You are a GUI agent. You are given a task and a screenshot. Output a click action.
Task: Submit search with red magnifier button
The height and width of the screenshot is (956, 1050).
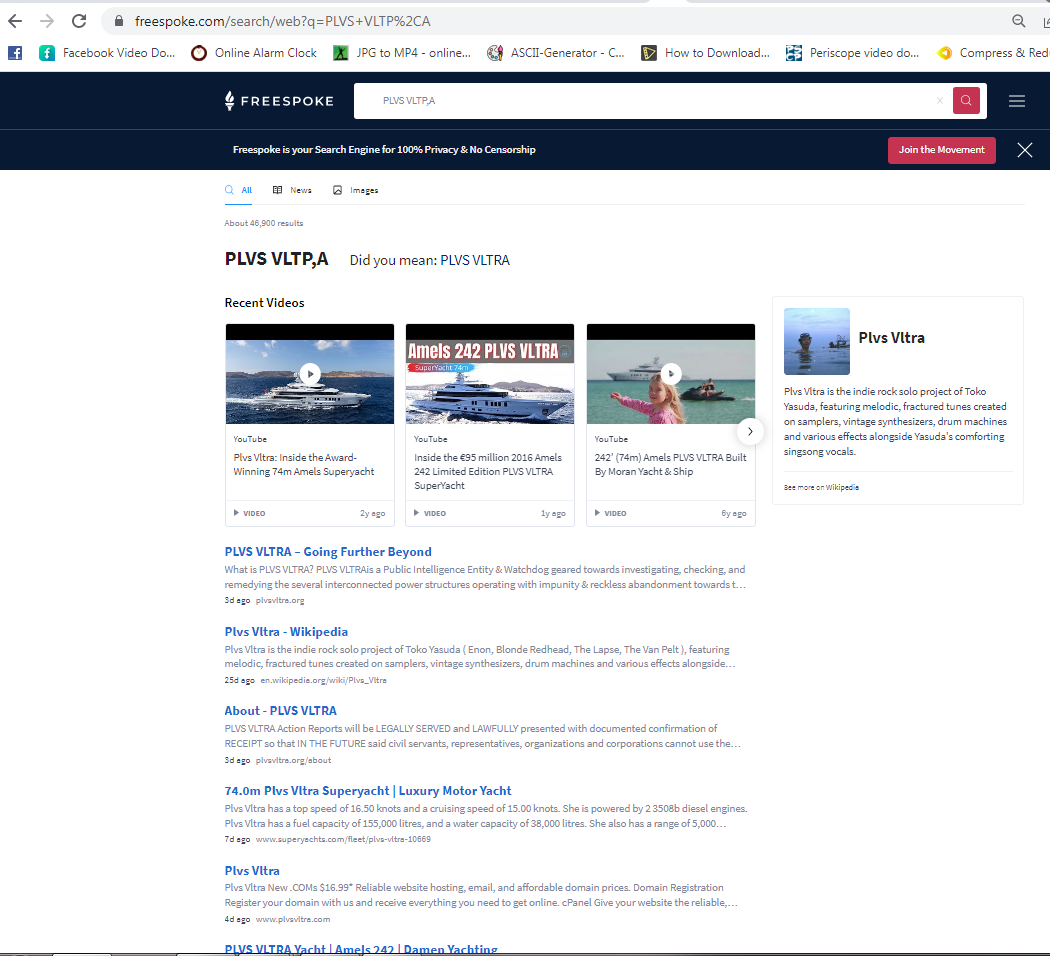tap(966, 100)
